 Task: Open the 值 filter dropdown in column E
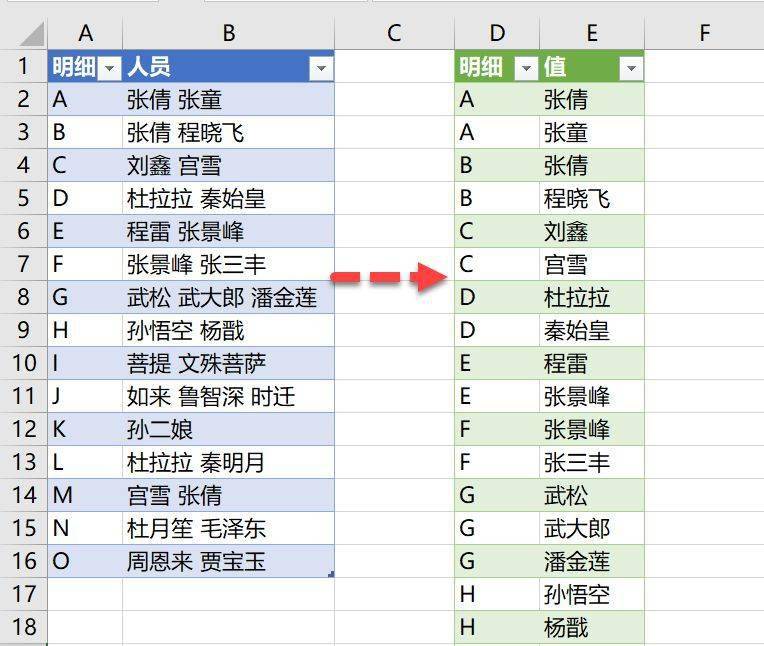pyautogui.click(x=631, y=68)
